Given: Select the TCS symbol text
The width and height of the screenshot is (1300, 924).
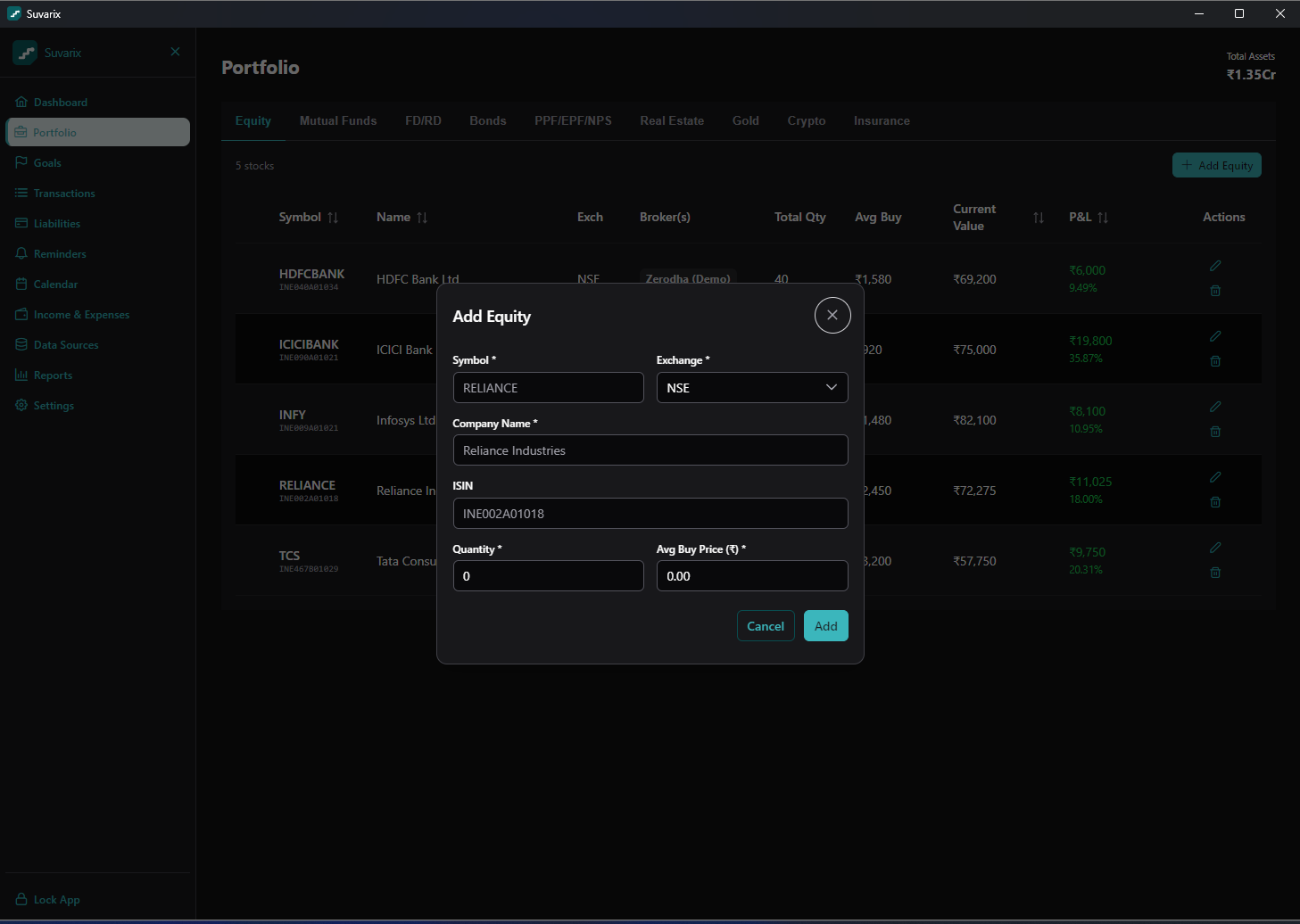Looking at the screenshot, I should pyautogui.click(x=289, y=556).
